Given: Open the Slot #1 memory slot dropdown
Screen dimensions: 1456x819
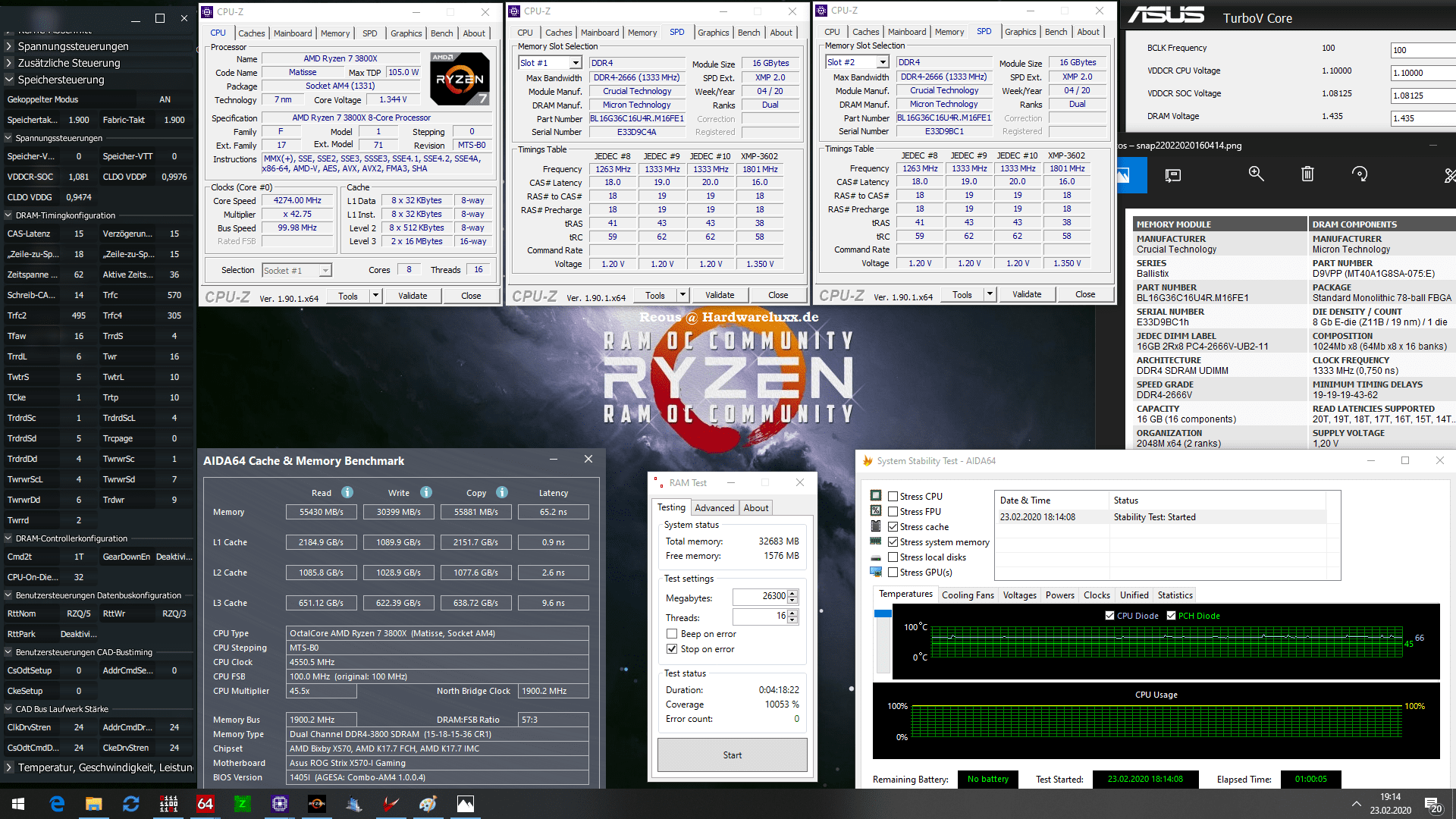Looking at the screenshot, I should [x=576, y=63].
